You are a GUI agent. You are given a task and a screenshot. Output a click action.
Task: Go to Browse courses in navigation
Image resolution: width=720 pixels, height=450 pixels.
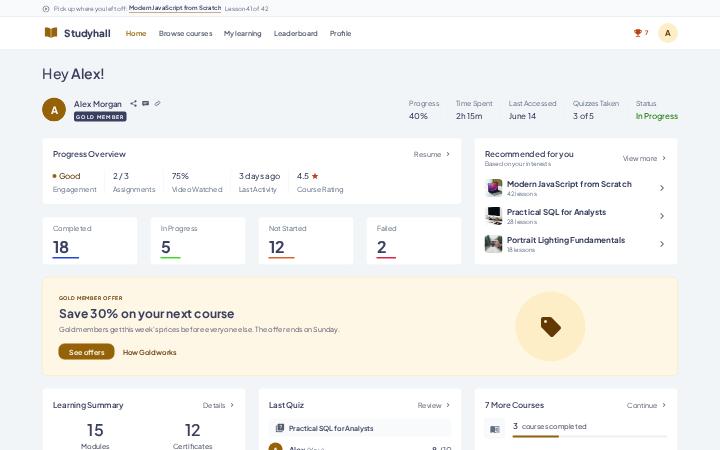[x=186, y=34]
